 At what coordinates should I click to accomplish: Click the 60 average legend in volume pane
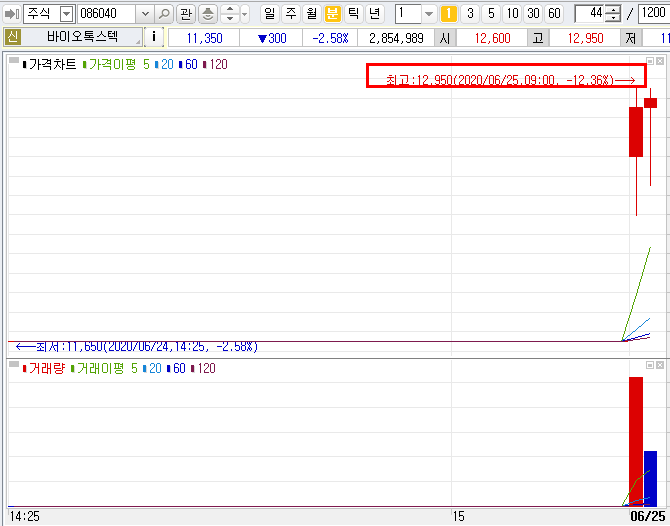(x=176, y=368)
